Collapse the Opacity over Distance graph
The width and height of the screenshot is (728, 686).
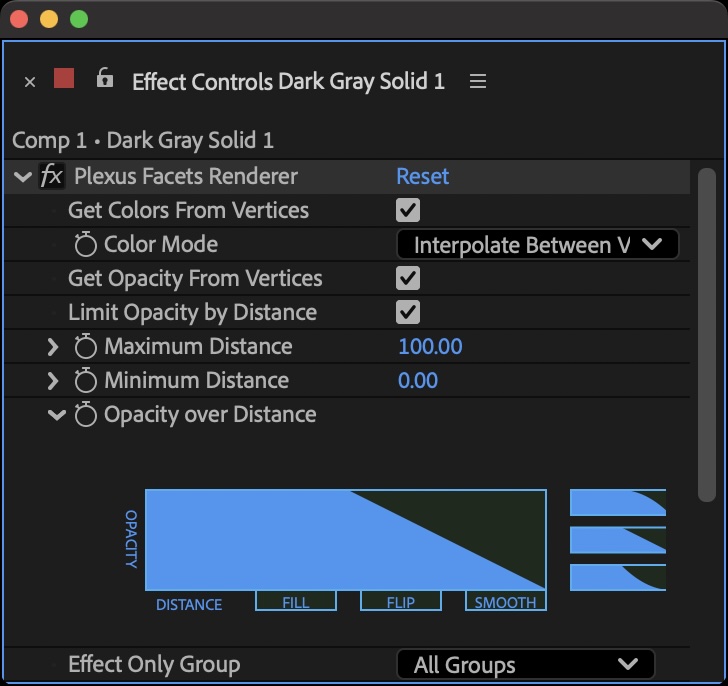tap(57, 414)
